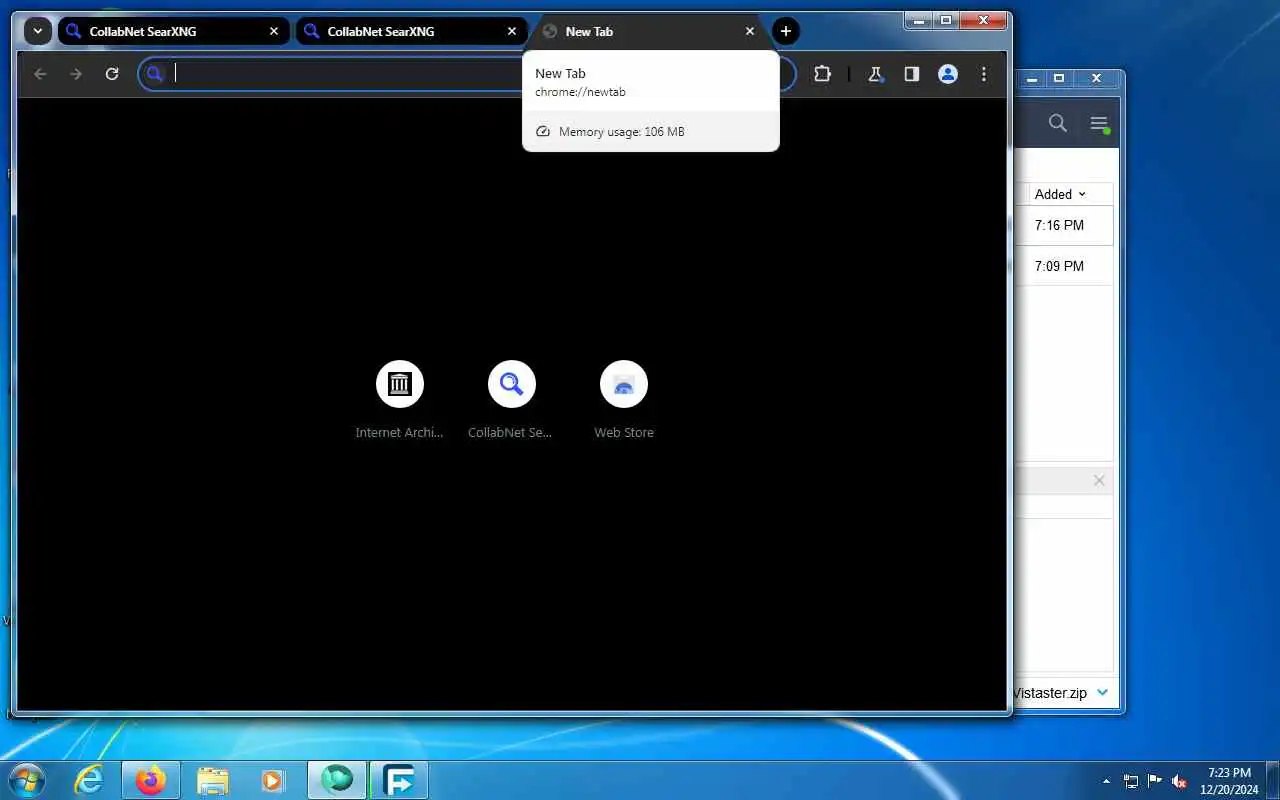1280x800 pixels.
Task: Open the clock showing 7:23 PM
Action: tap(1229, 781)
